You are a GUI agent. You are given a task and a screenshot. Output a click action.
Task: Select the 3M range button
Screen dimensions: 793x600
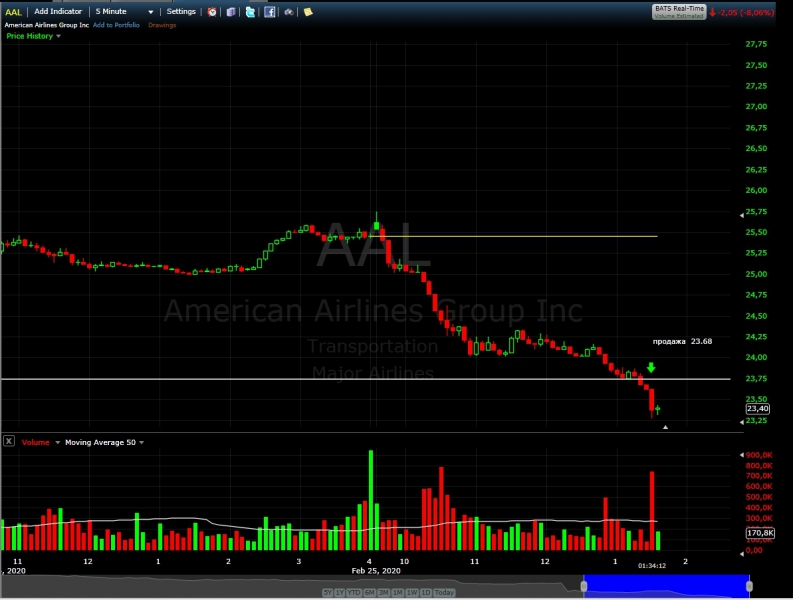coord(383,592)
